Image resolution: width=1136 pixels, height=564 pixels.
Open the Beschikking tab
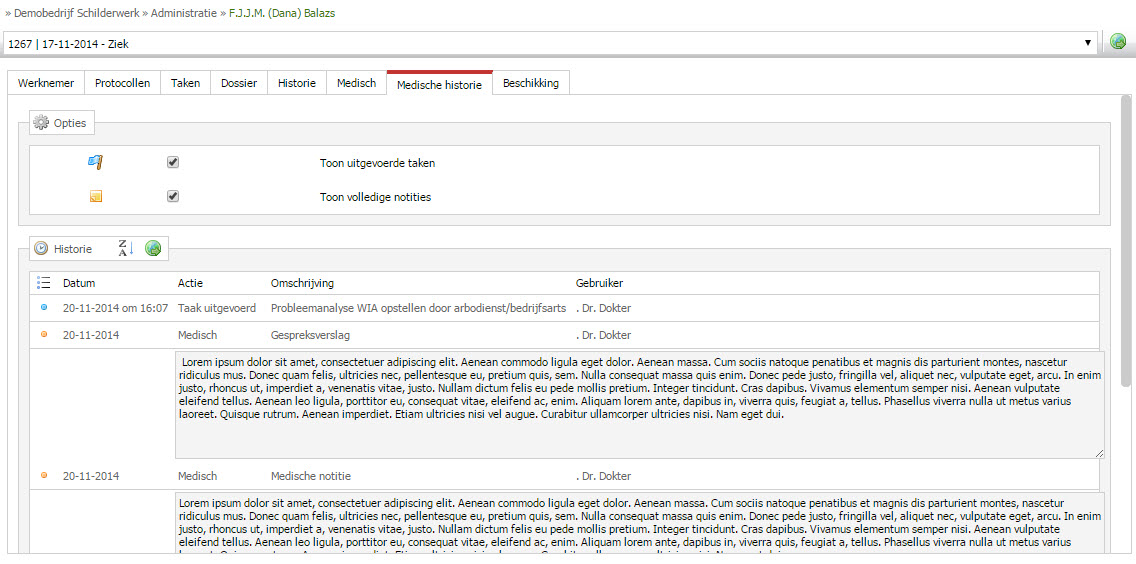[x=531, y=83]
